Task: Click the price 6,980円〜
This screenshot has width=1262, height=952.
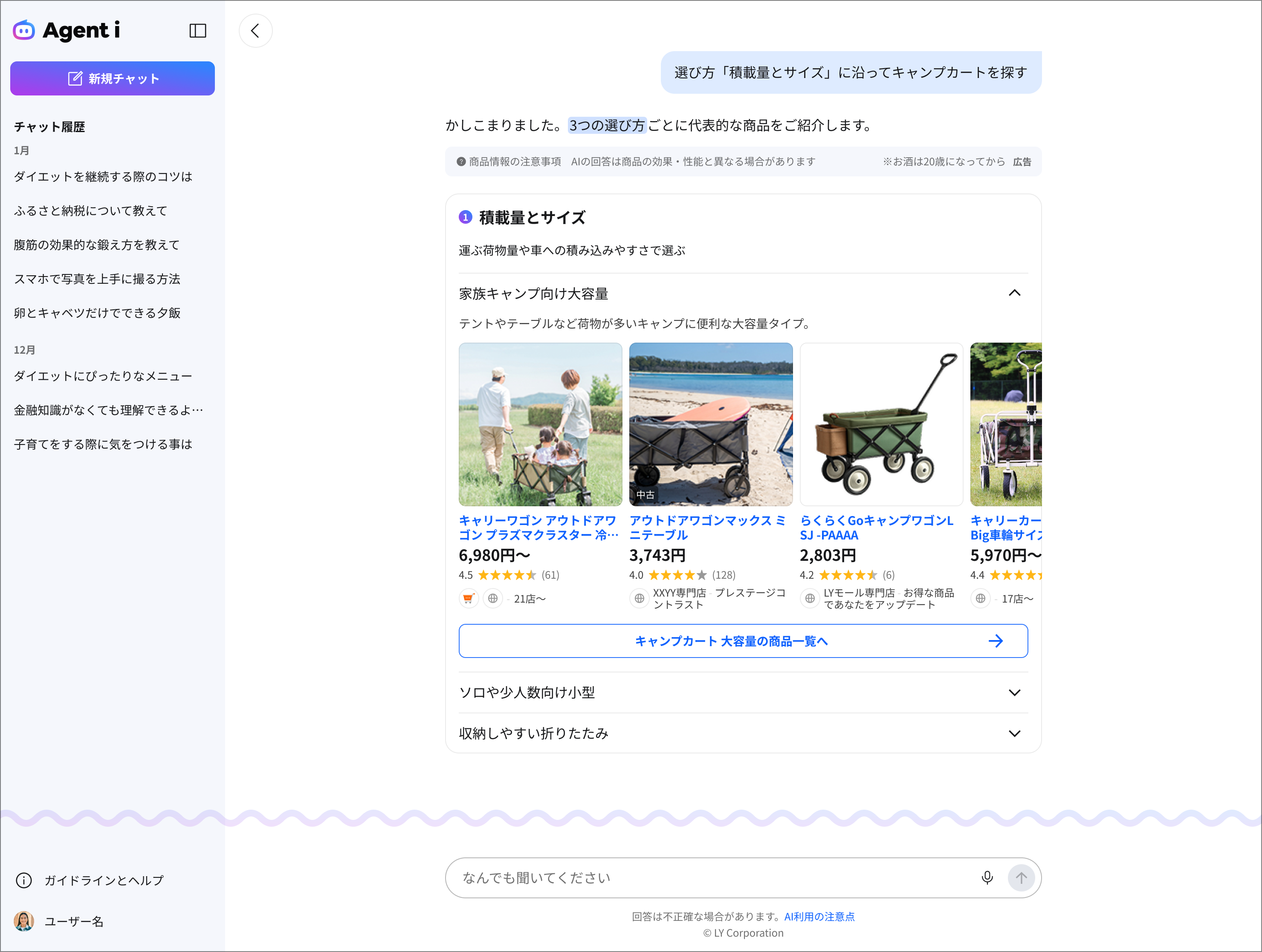Action: 494,555
